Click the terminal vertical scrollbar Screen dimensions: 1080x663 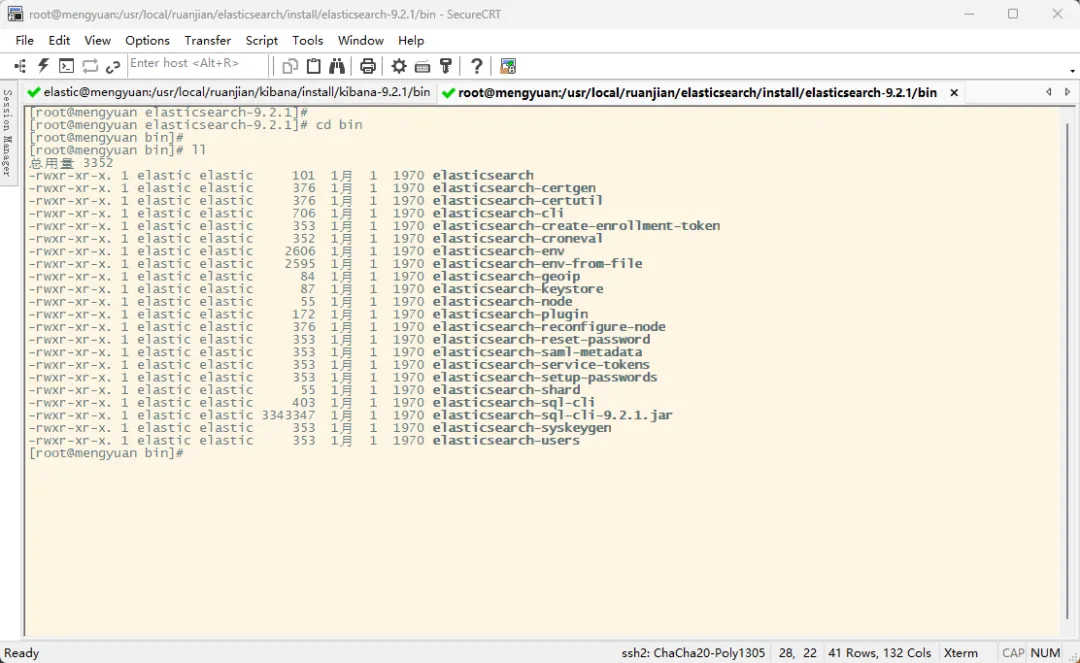1067,372
